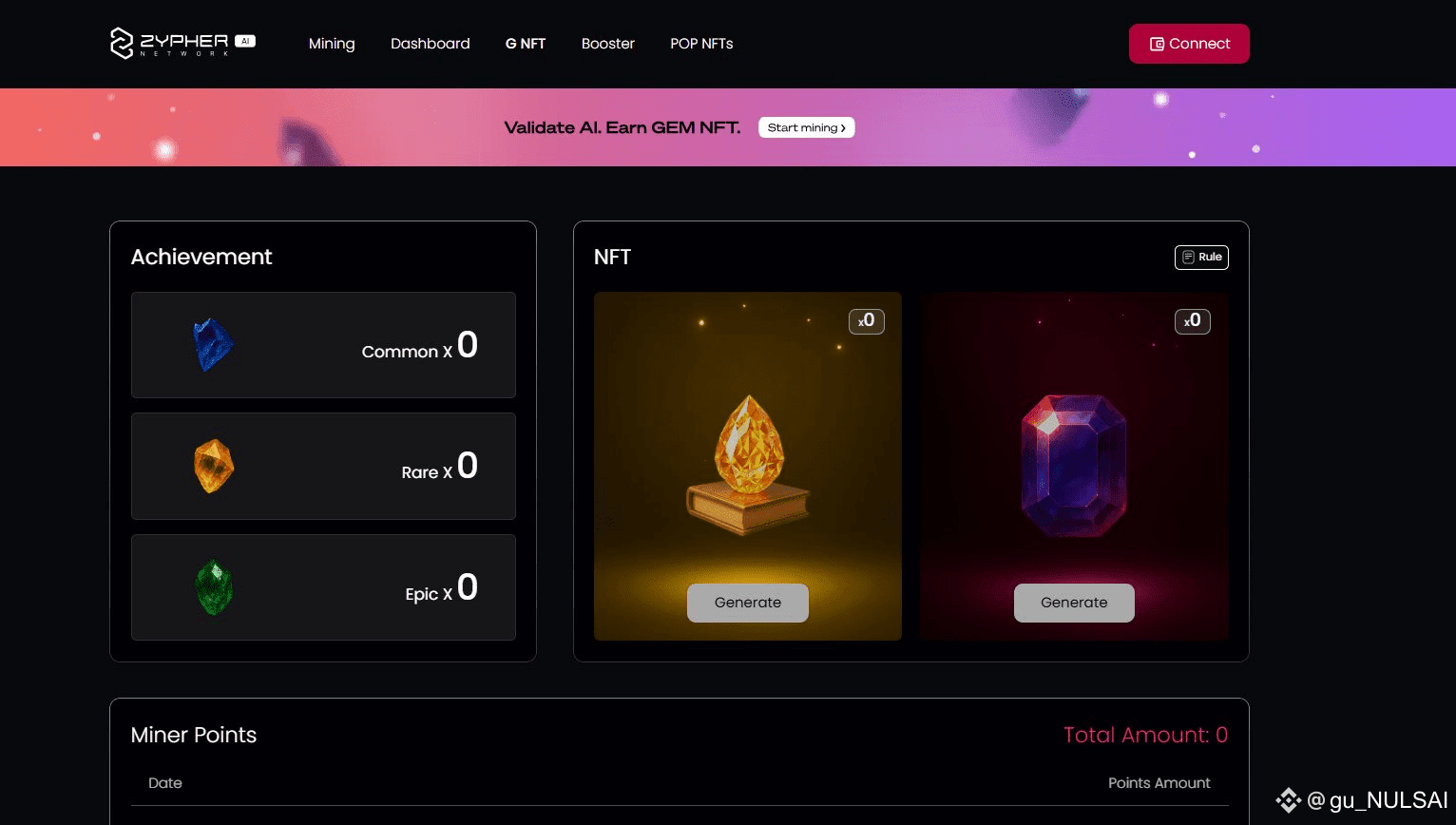Click Start mining in the banner
This screenshot has width=1456, height=825.
pos(807,127)
